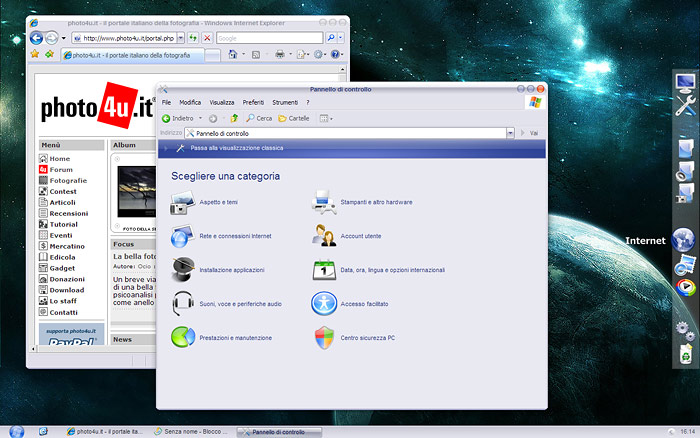
Task: Click Fotografie in photo4u menu
Action: click(x=68, y=180)
